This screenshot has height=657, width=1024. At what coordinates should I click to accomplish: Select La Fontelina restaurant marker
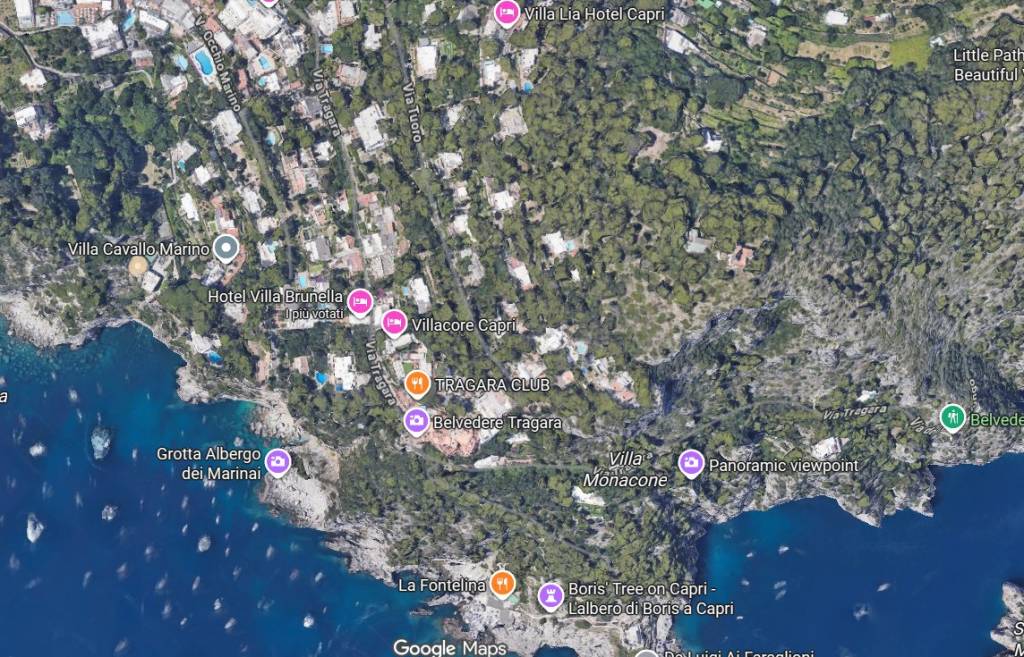[x=502, y=584]
